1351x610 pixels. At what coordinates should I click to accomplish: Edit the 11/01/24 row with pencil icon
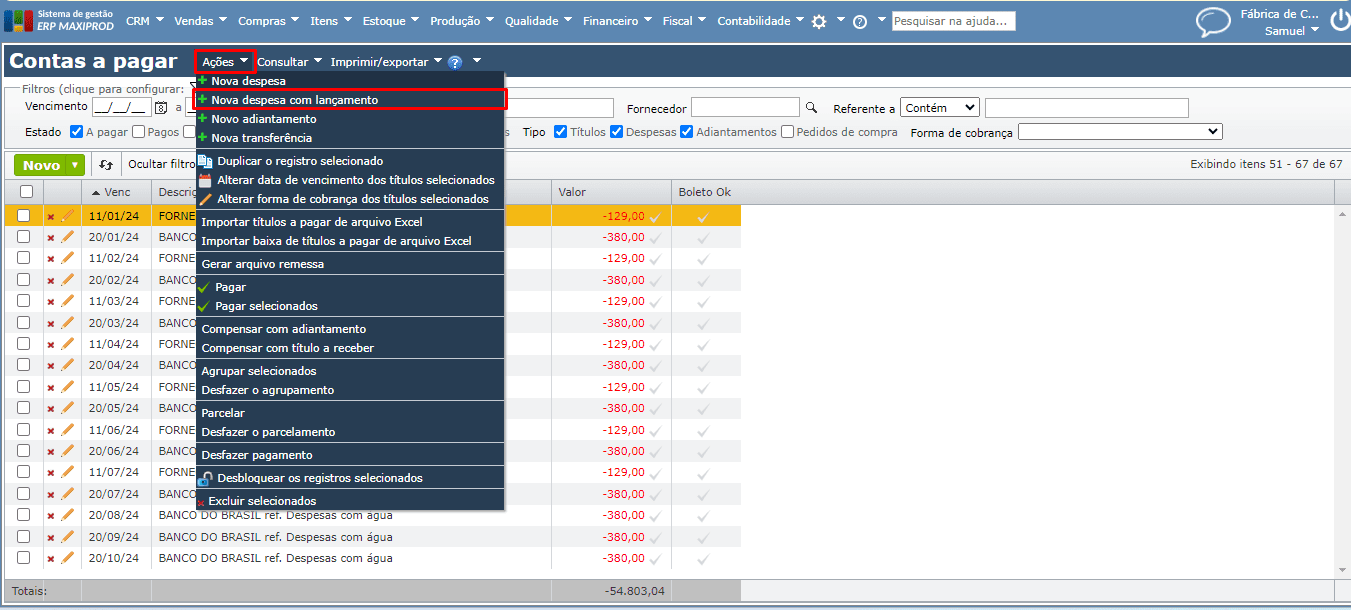68,215
